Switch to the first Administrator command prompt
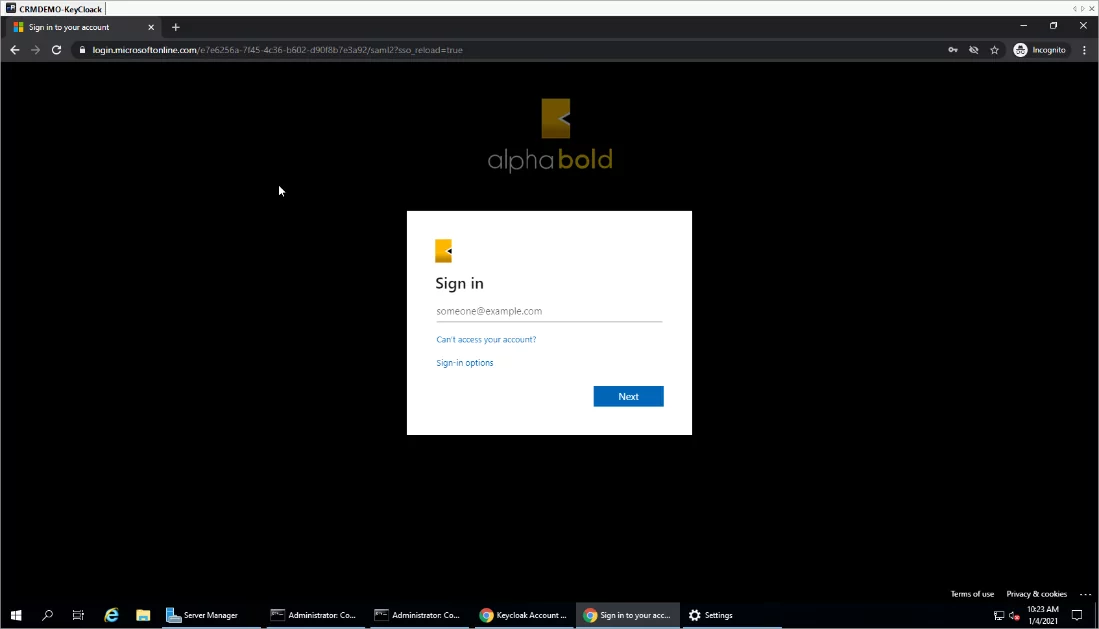The height and width of the screenshot is (629, 1099). pyautogui.click(x=314, y=615)
